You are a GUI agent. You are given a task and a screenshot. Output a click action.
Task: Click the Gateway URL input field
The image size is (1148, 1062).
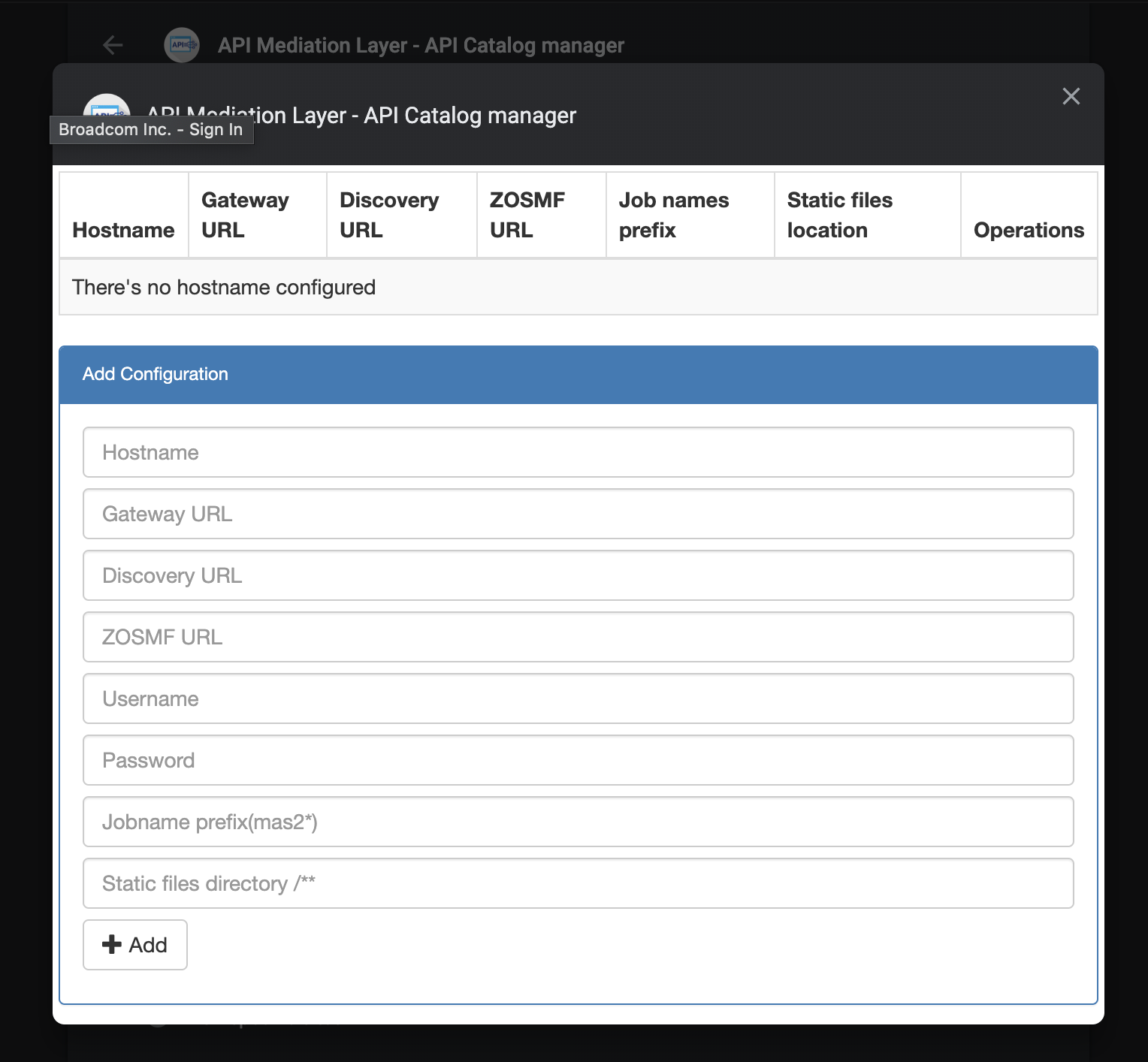coord(578,514)
